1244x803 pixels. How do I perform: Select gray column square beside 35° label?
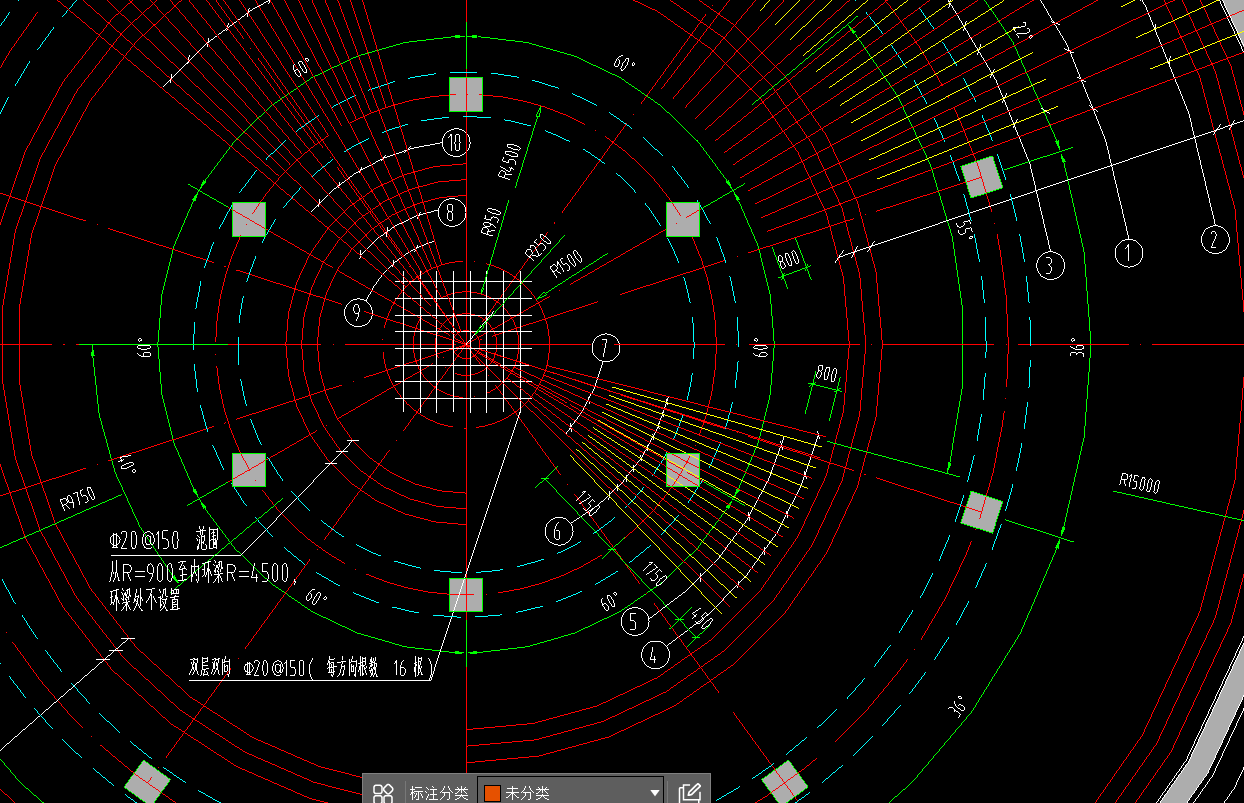click(982, 177)
